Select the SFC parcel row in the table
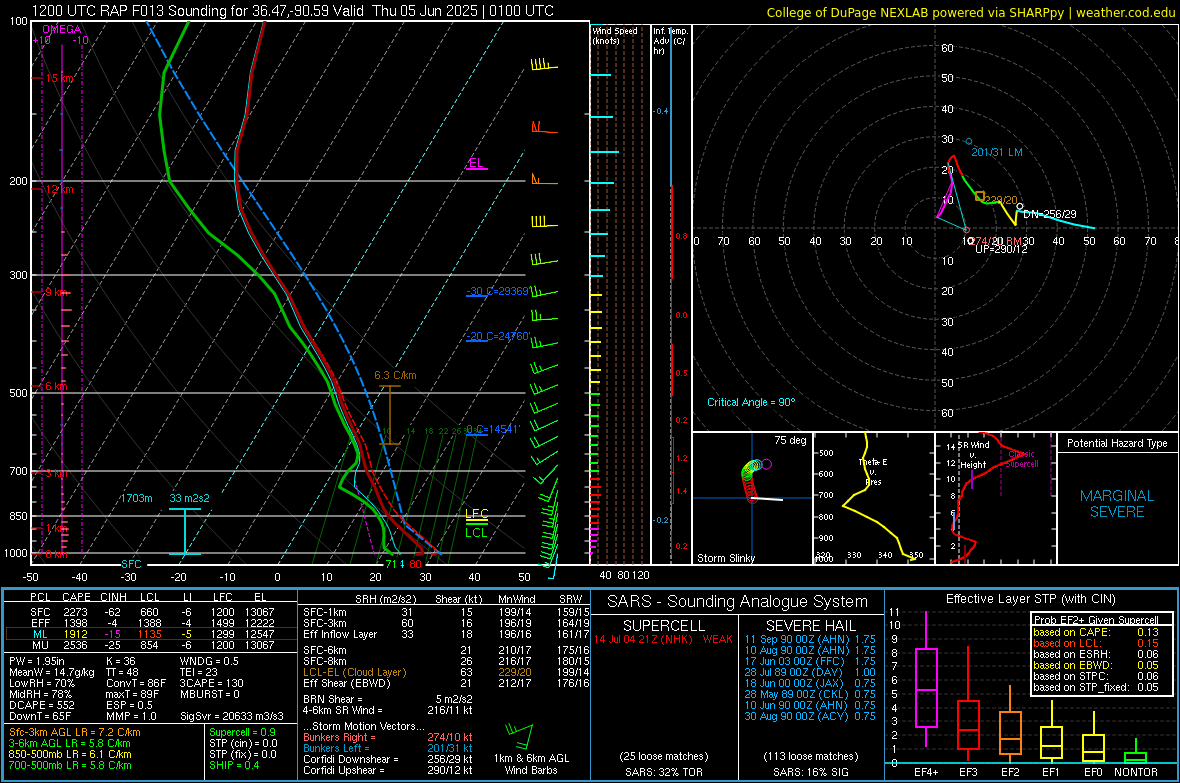 151,612
